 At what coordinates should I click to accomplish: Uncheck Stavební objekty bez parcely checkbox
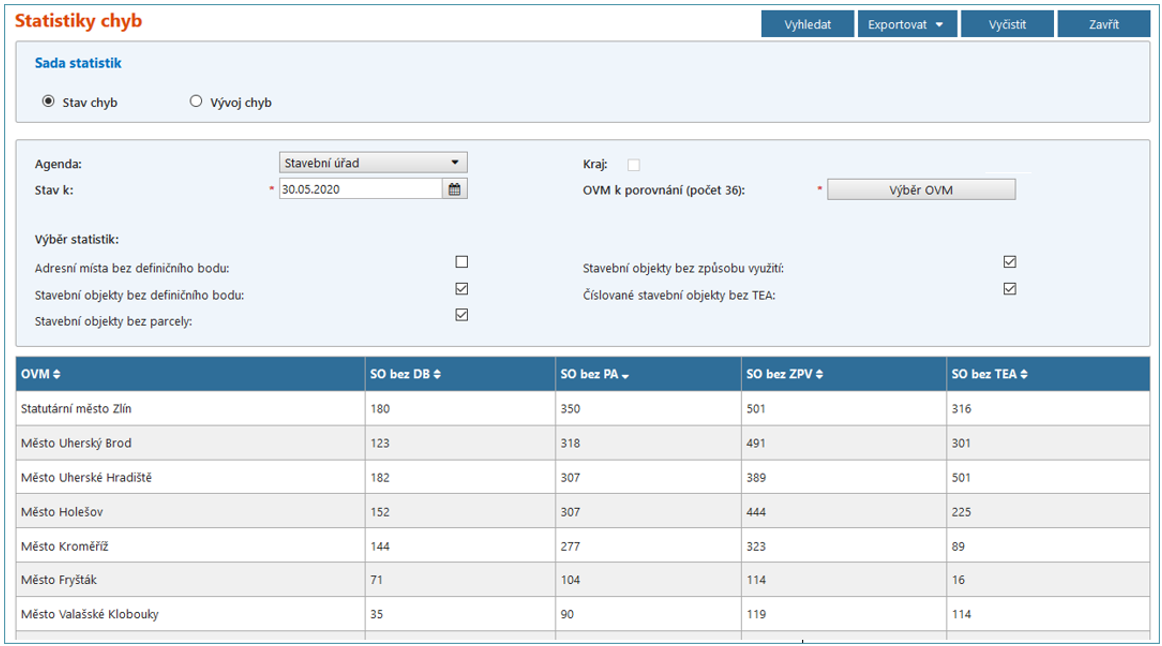coord(461,315)
